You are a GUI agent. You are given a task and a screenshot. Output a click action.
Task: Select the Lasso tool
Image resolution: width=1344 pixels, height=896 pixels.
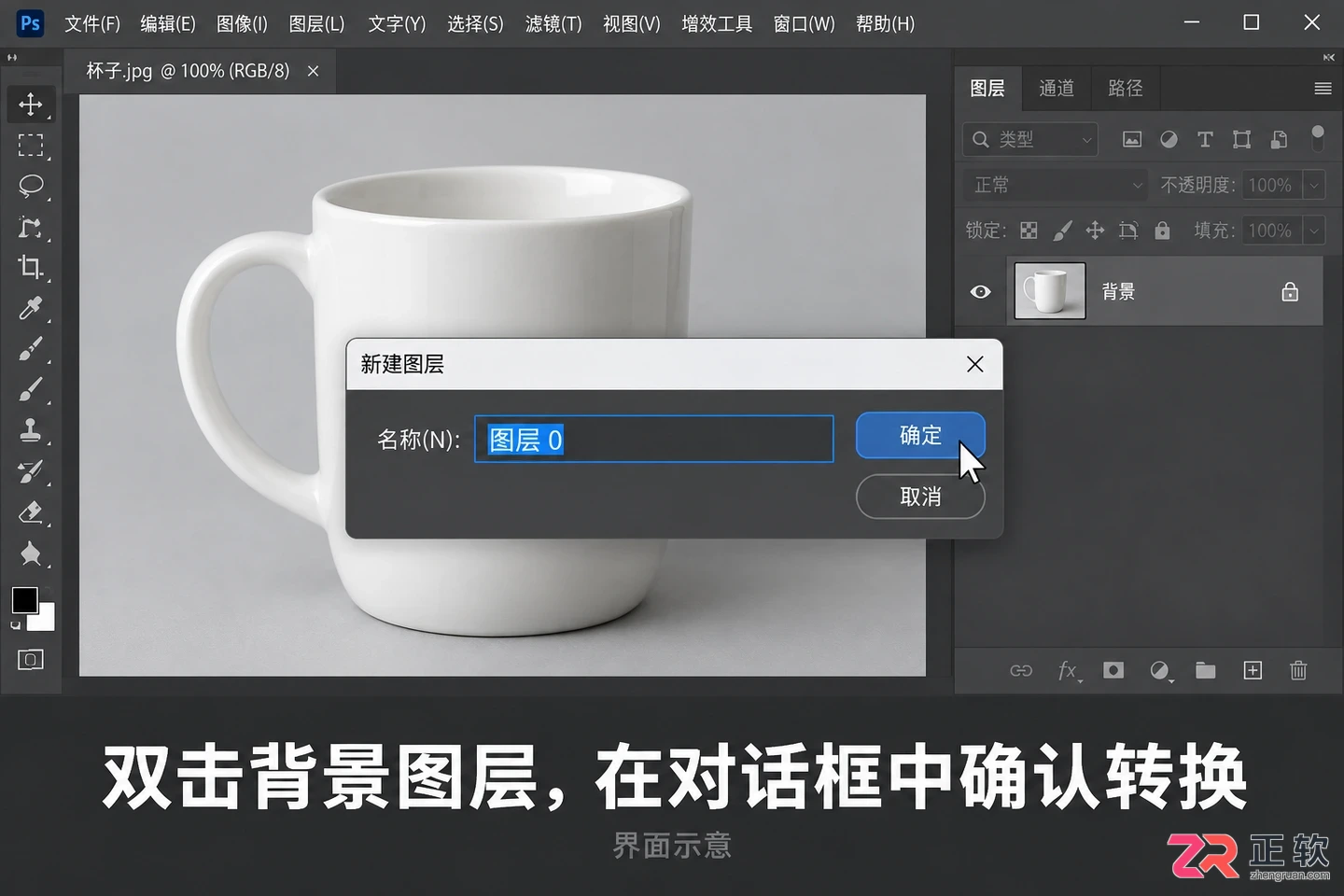(30, 186)
